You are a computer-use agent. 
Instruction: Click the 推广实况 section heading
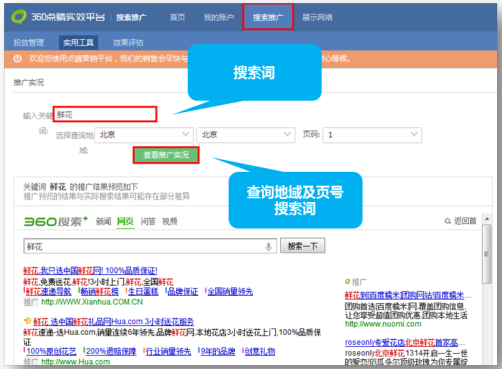coord(29,82)
